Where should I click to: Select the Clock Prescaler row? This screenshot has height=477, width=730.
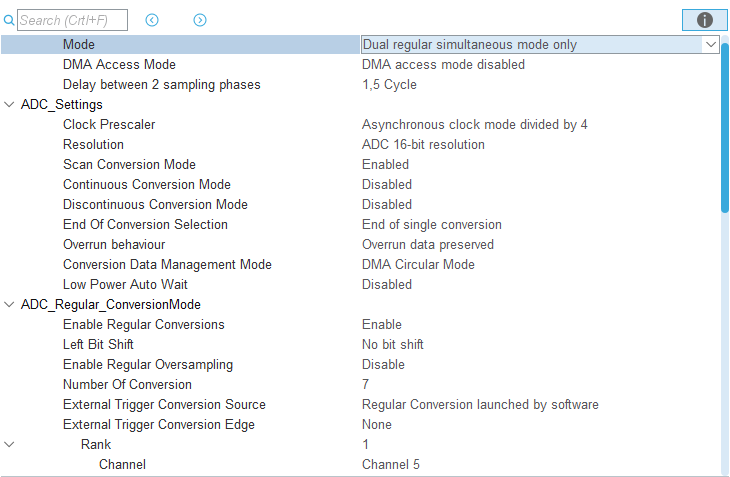360,124
